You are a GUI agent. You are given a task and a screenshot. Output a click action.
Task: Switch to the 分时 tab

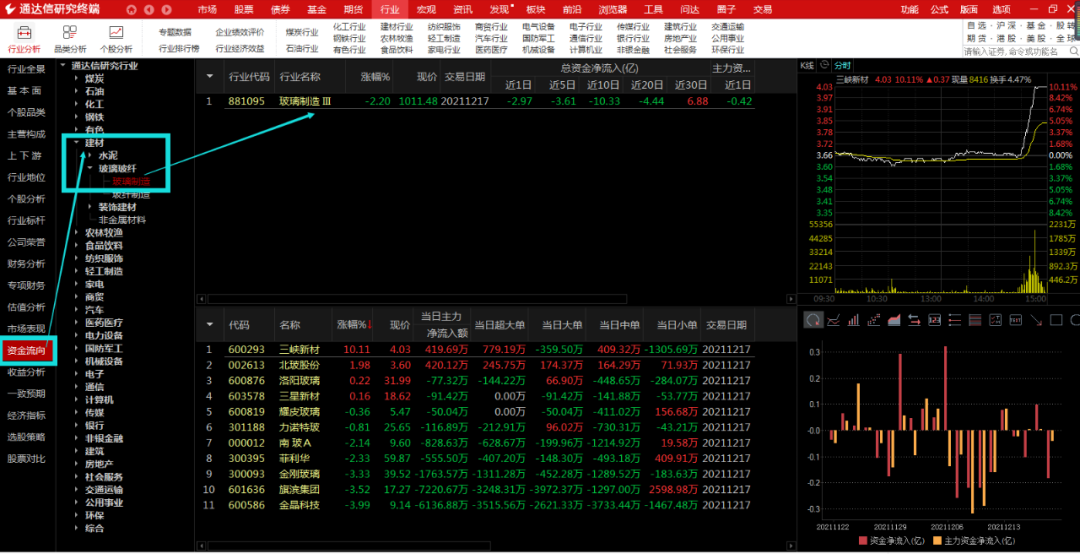click(x=842, y=65)
